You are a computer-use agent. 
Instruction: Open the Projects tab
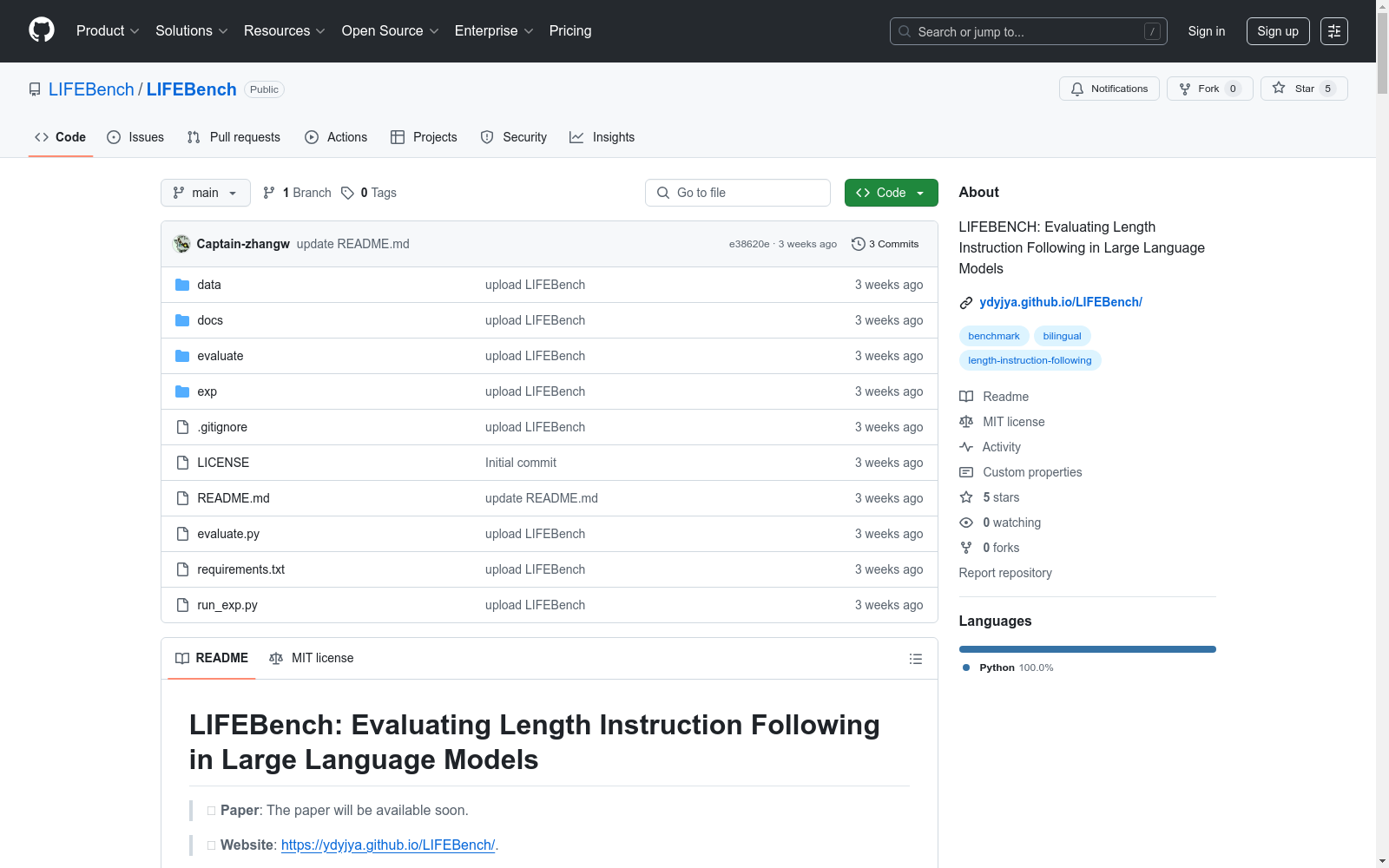[x=424, y=137]
